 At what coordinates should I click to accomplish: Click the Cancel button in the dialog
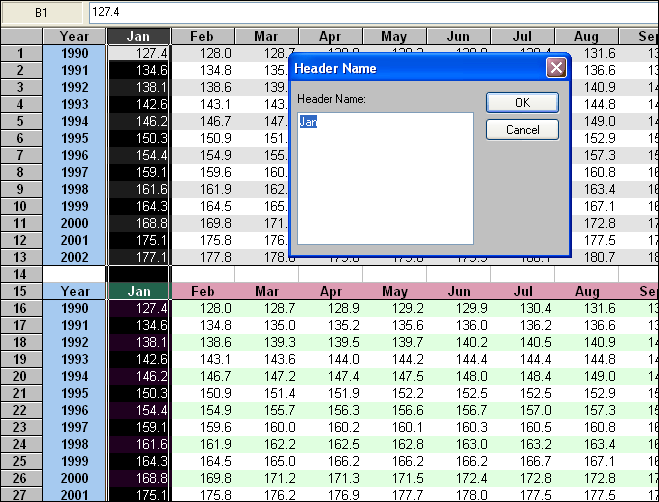click(x=522, y=130)
